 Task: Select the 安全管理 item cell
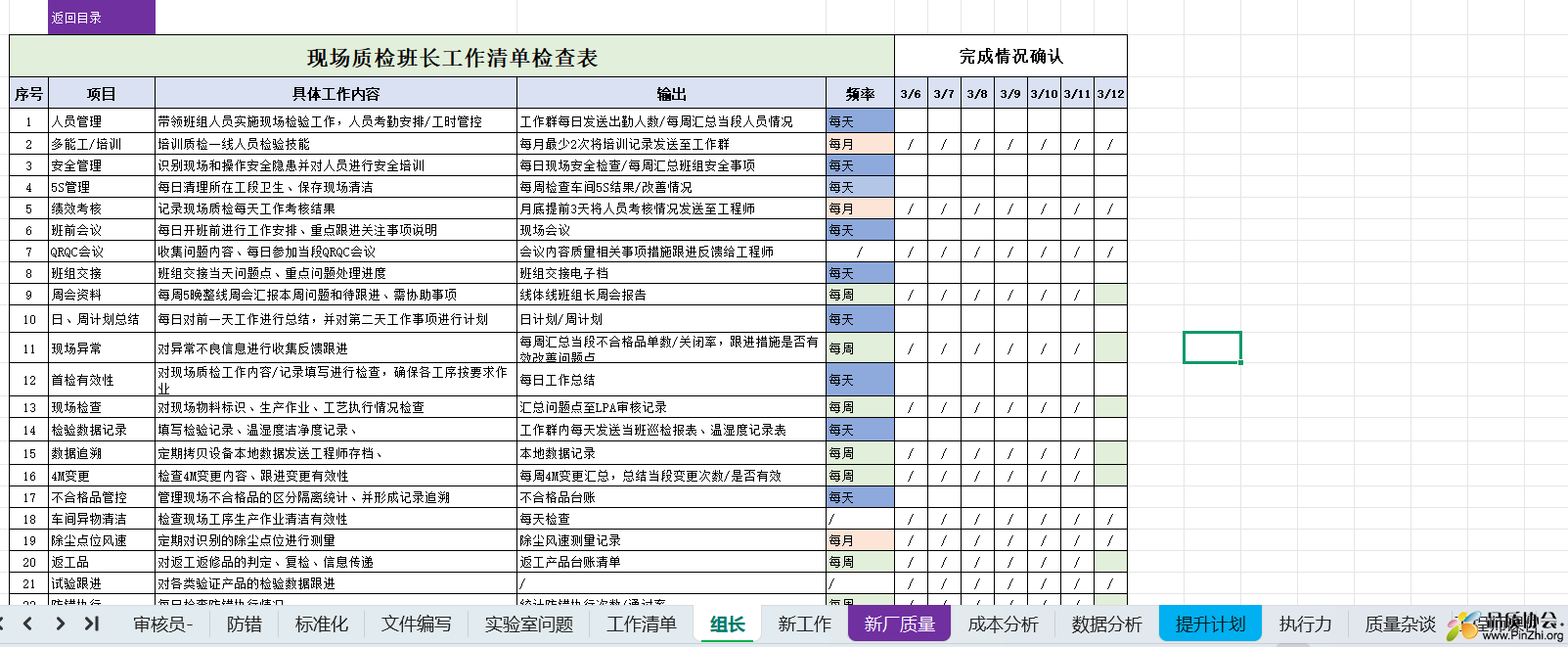click(102, 165)
